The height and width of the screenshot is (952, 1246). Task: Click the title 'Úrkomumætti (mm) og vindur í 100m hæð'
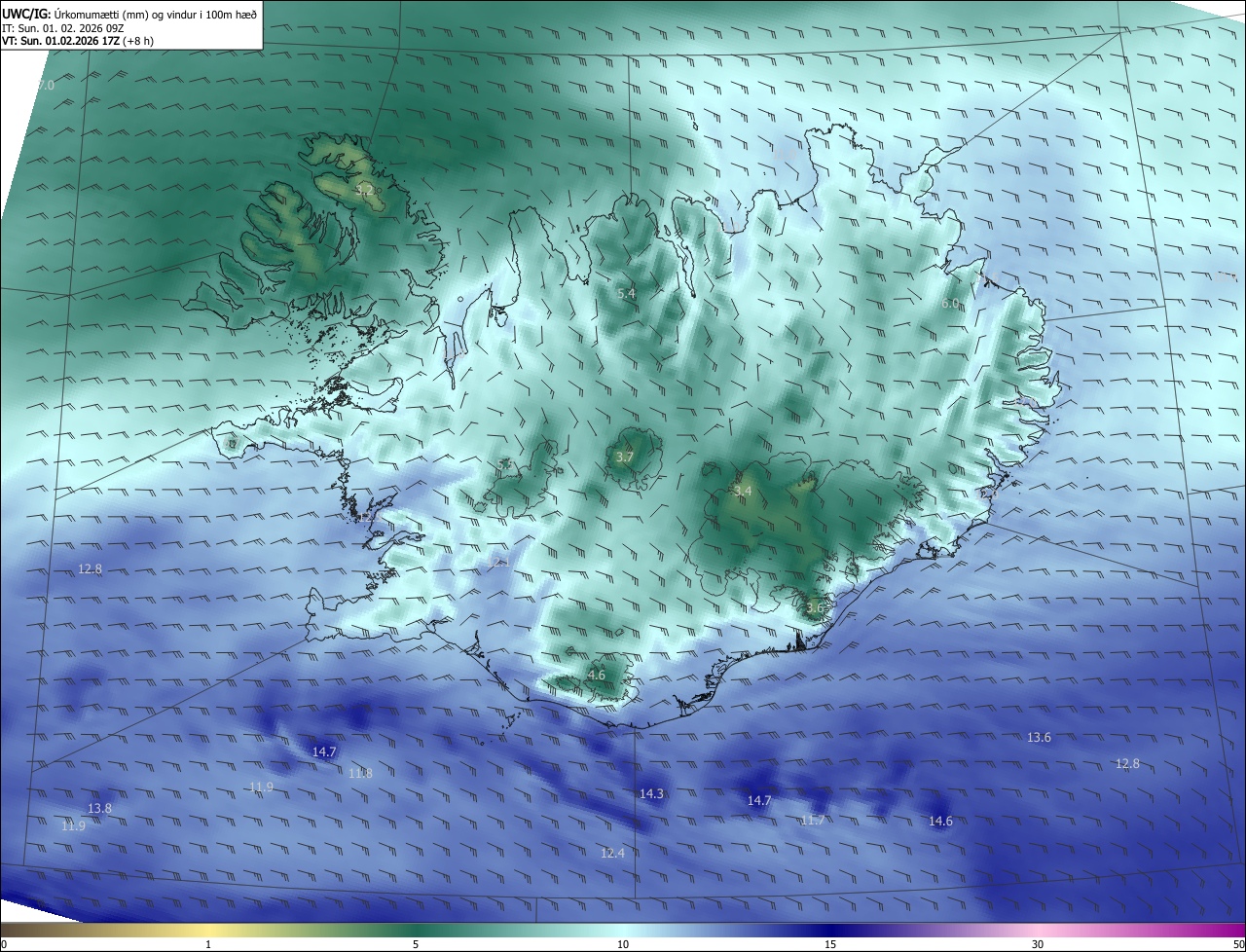pos(156,13)
